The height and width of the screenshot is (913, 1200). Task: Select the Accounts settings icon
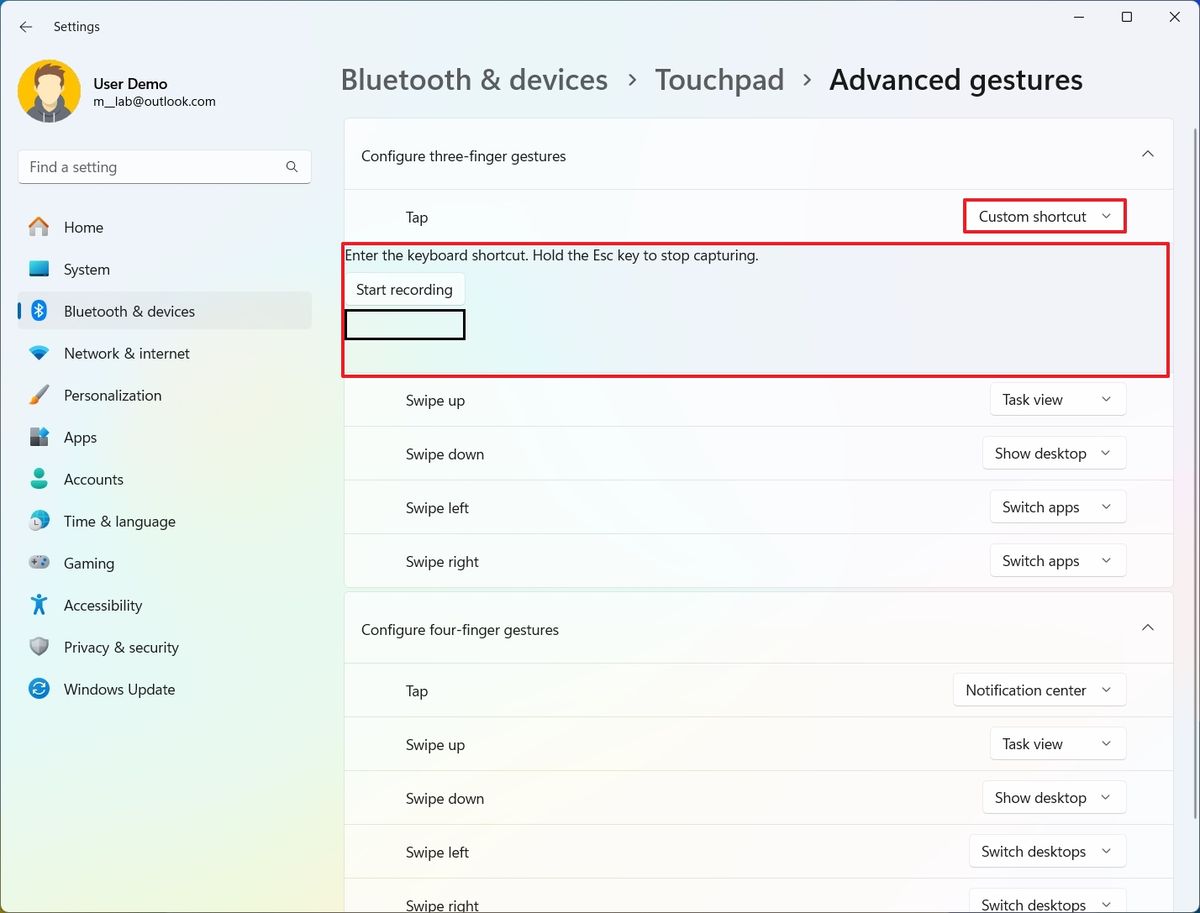click(x=39, y=479)
